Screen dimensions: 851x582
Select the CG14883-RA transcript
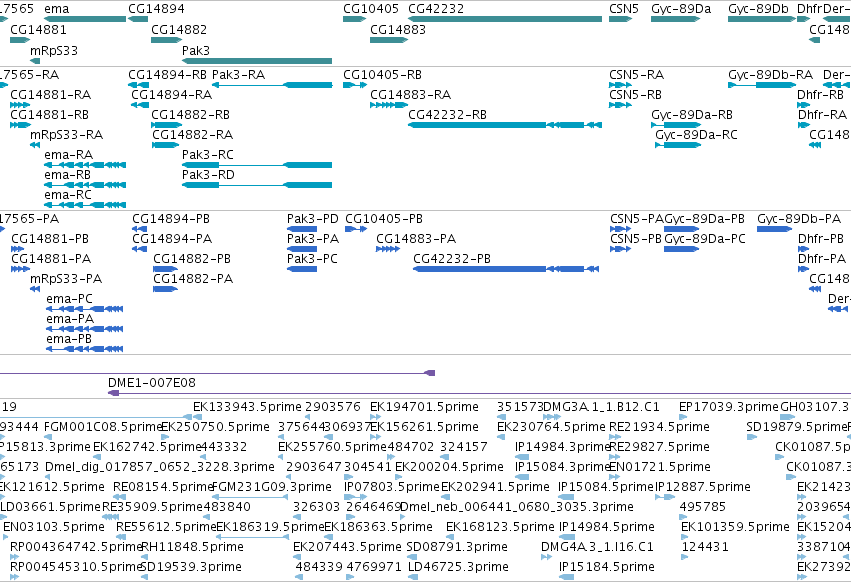click(x=389, y=105)
